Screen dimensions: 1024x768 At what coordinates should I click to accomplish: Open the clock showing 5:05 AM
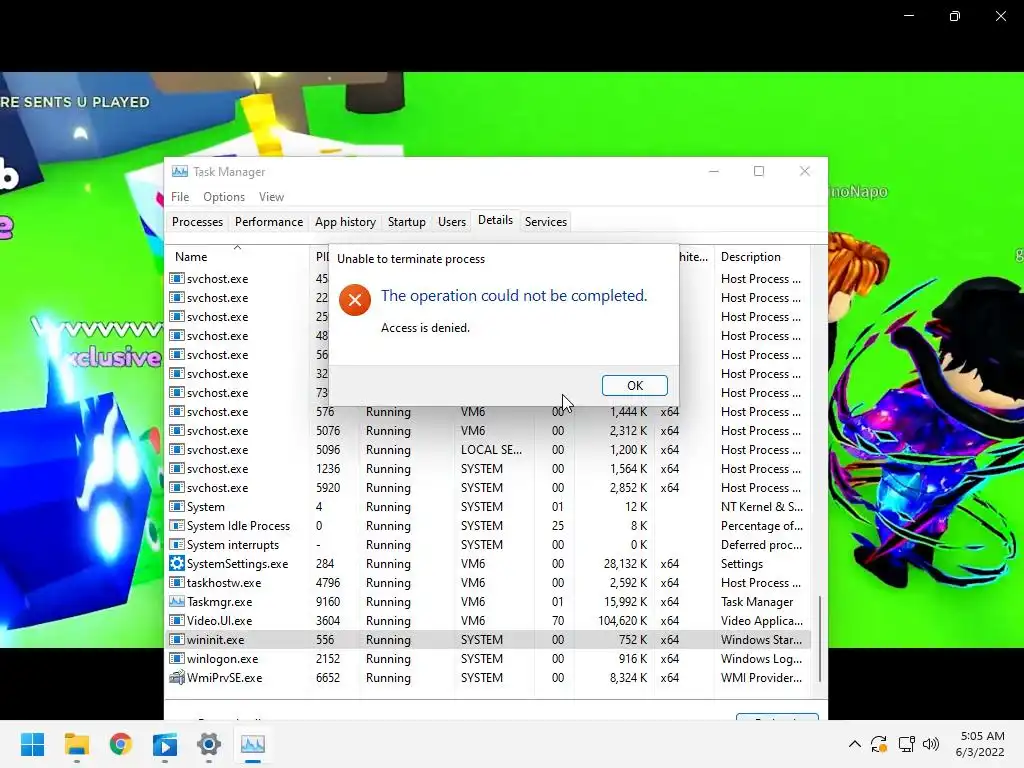pos(980,744)
